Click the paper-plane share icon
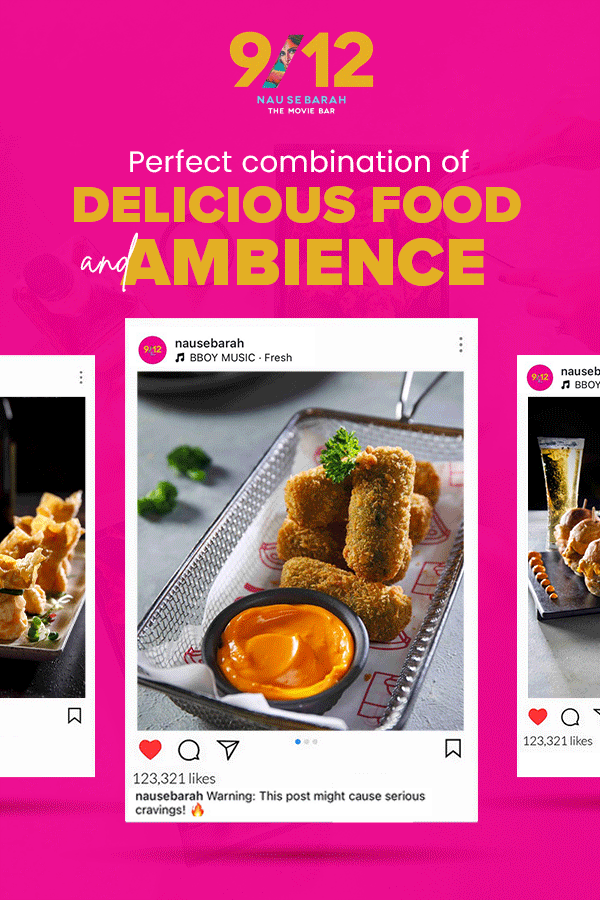Viewport: 600px width, 900px height. [x=228, y=750]
